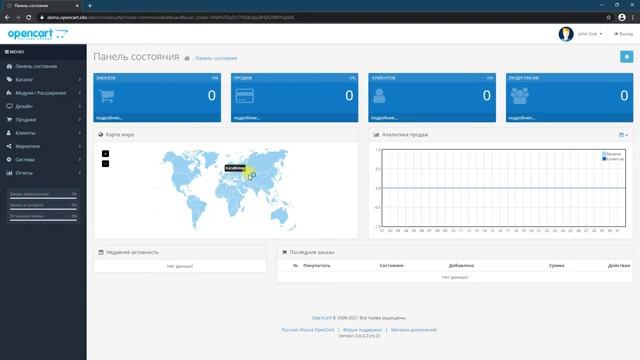Zoom out the world map with minus
Viewport: 640px width, 360px height.
(105, 164)
